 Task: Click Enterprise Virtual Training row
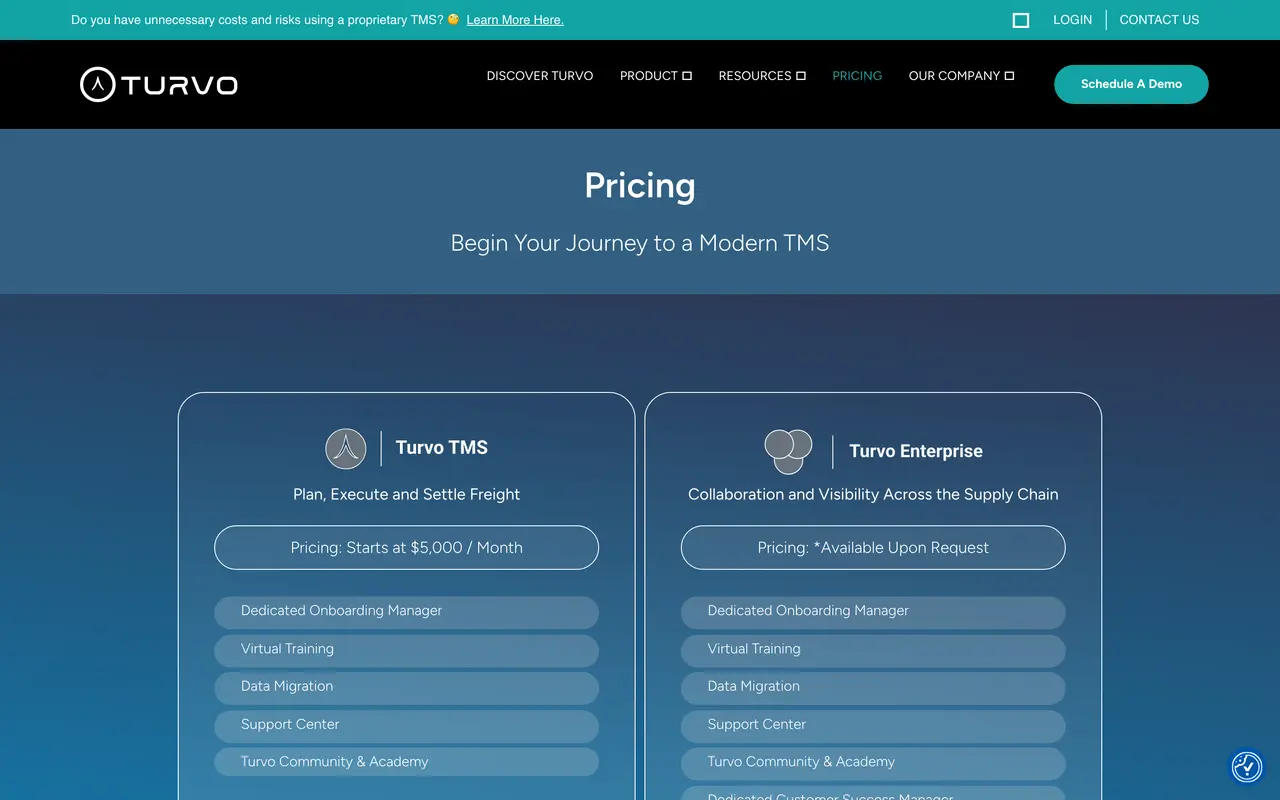coord(873,650)
